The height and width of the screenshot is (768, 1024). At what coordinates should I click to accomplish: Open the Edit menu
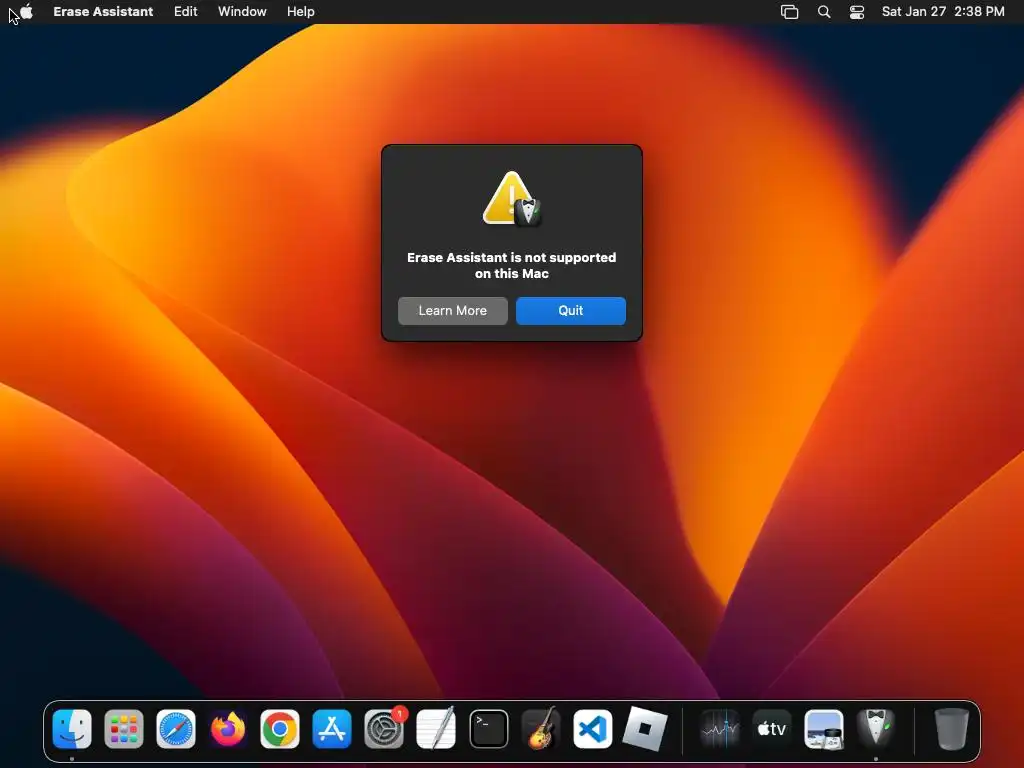pyautogui.click(x=185, y=12)
